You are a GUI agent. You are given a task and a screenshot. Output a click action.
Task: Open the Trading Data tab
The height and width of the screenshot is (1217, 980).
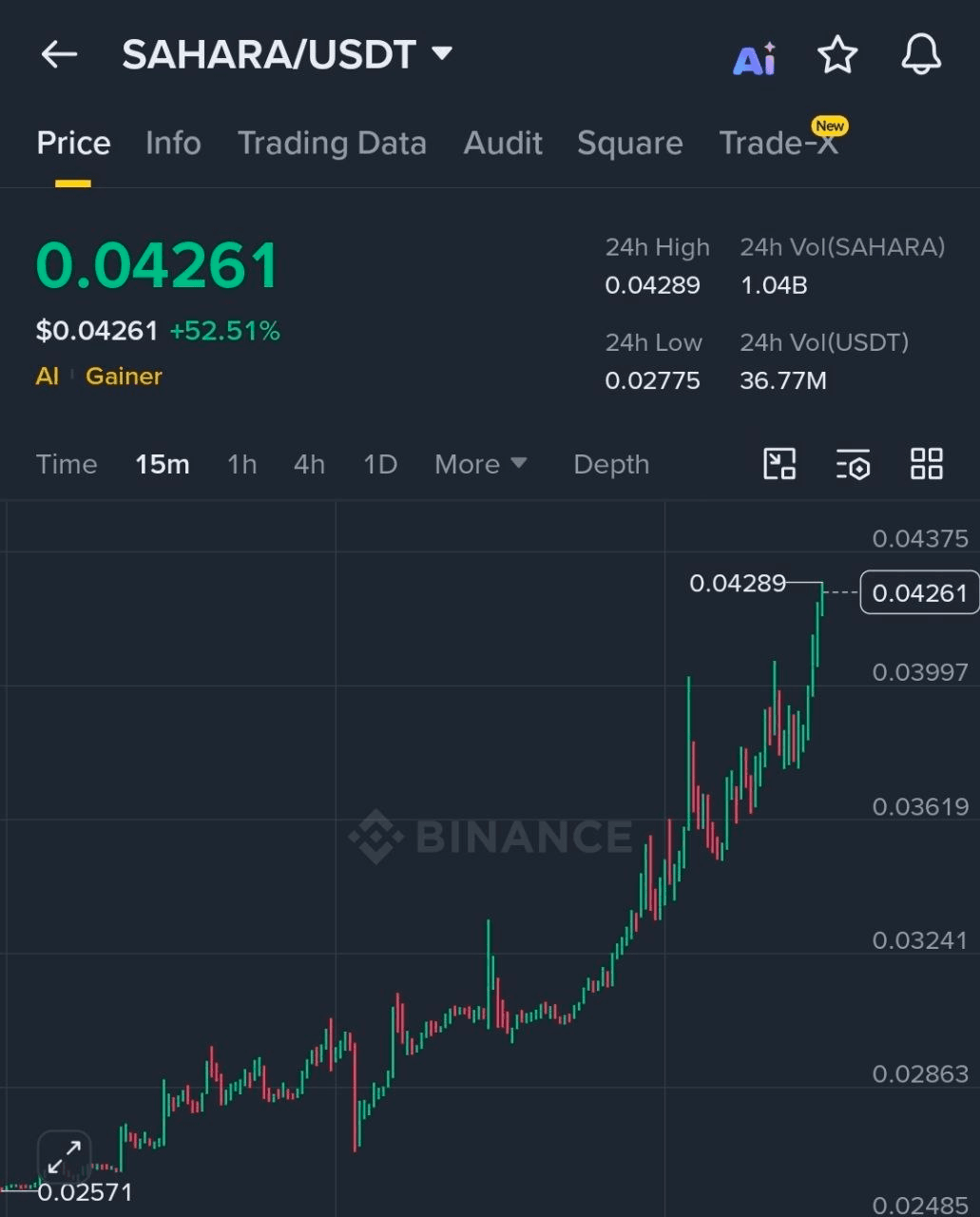tap(332, 144)
